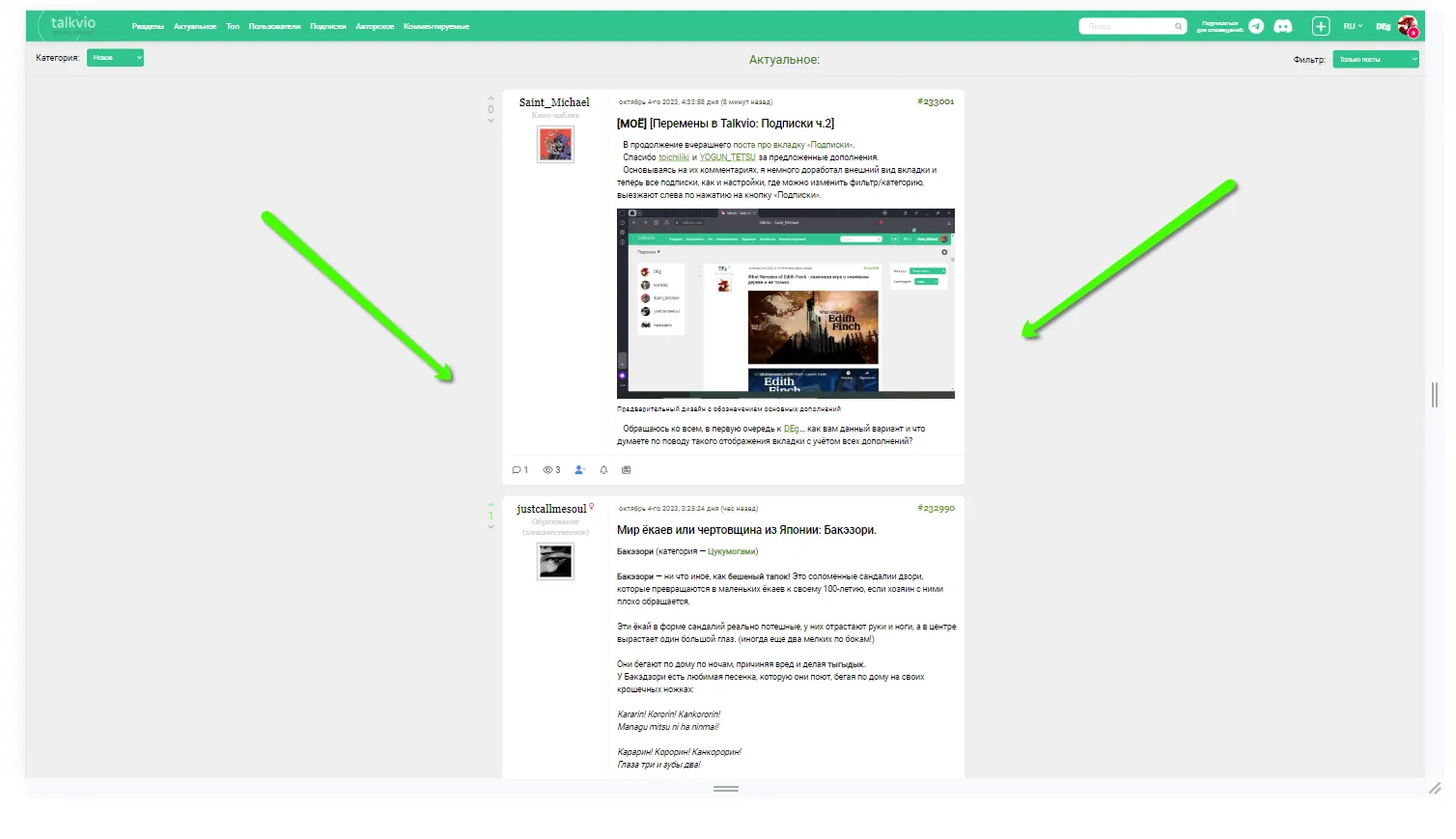The height and width of the screenshot is (839, 1456).
Task: Click the magnifier icon in search field
Action: [x=1179, y=26]
